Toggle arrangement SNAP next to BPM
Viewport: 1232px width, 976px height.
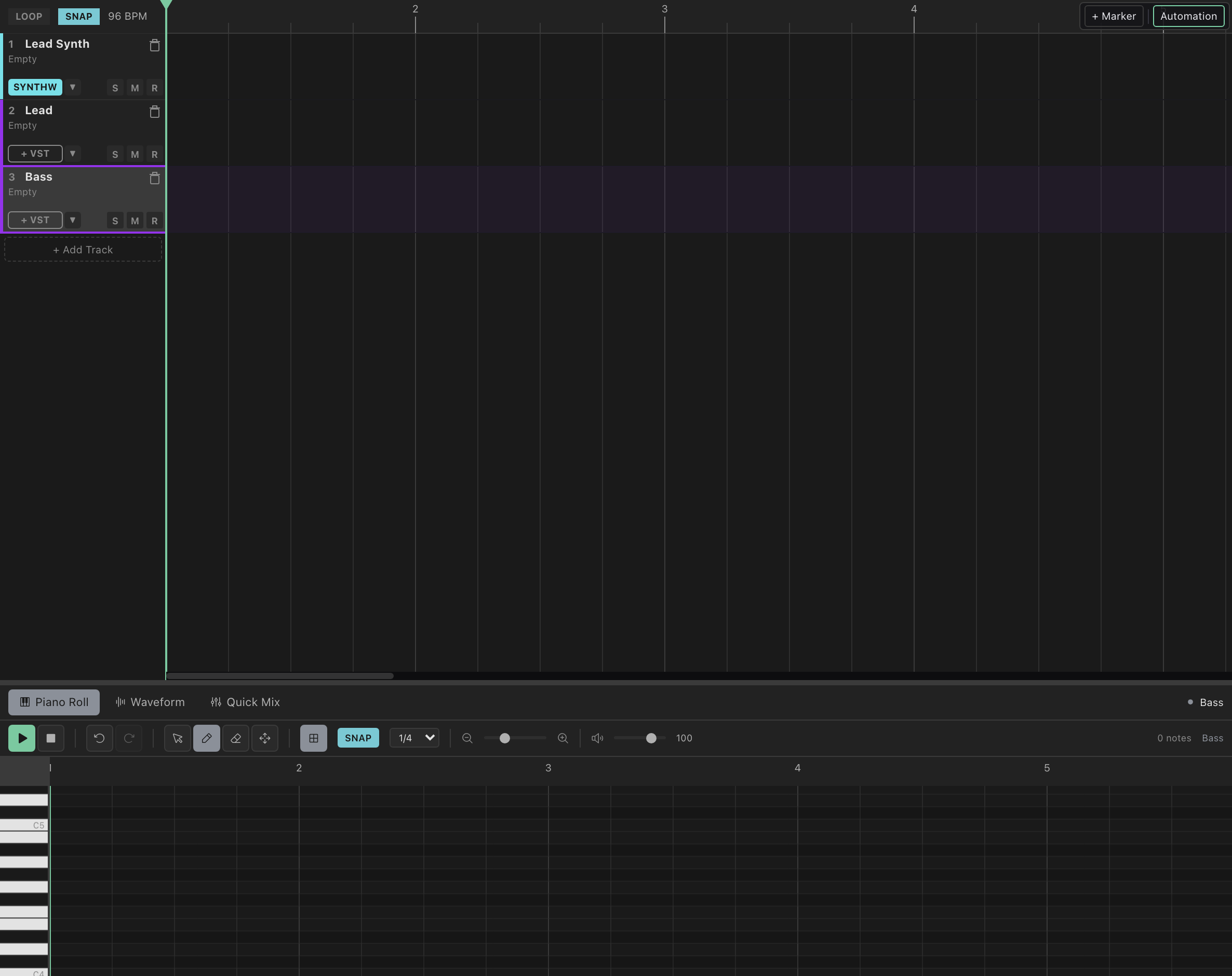pyautogui.click(x=79, y=16)
